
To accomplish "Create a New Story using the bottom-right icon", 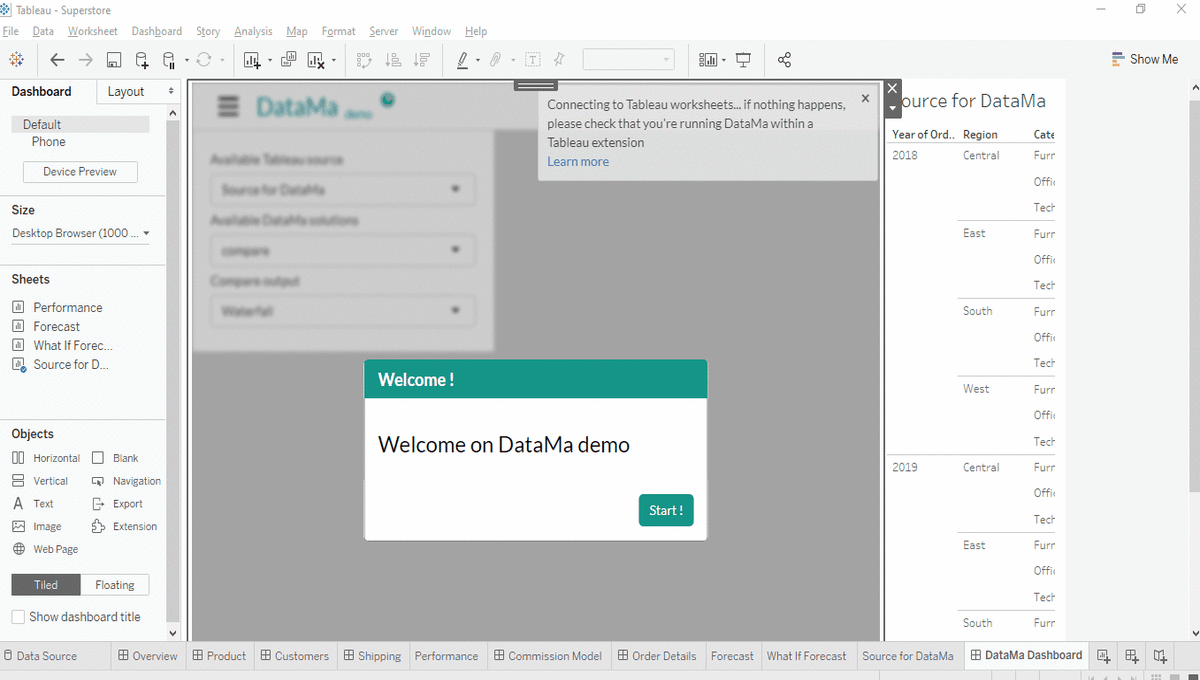I will (x=1159, y=655).
